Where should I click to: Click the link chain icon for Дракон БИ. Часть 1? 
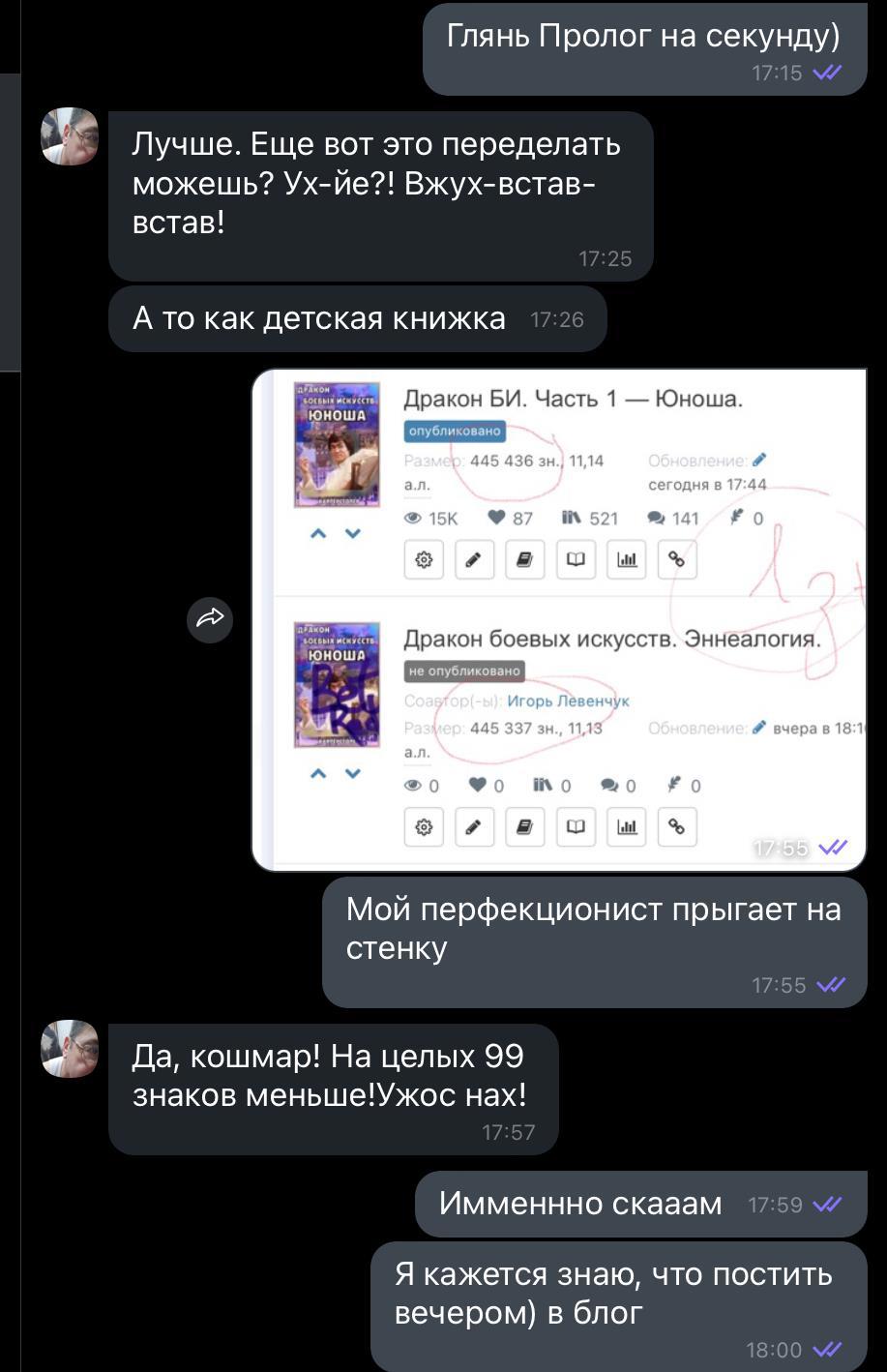677,559
